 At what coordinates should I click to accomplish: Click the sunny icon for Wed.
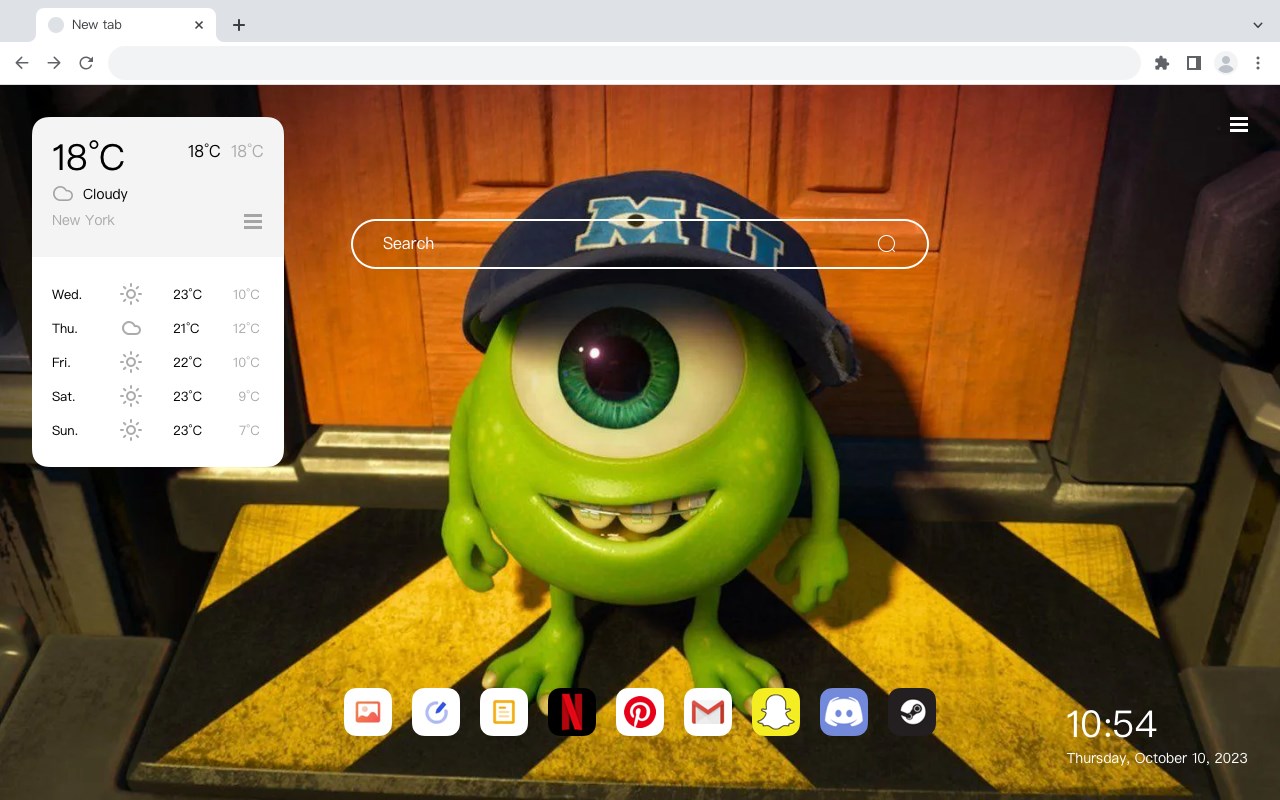click(x=131, y=294)
